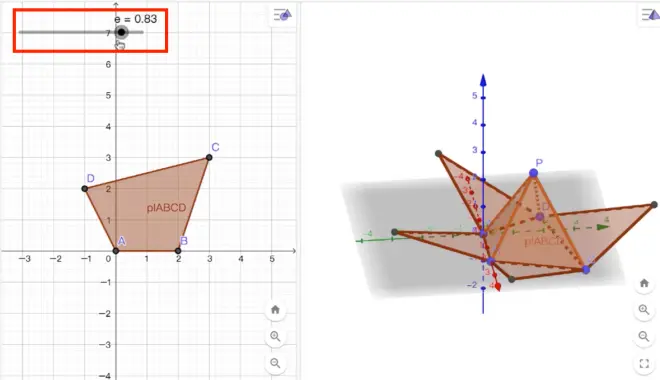Select point B on the x-axis

[178, 251]
